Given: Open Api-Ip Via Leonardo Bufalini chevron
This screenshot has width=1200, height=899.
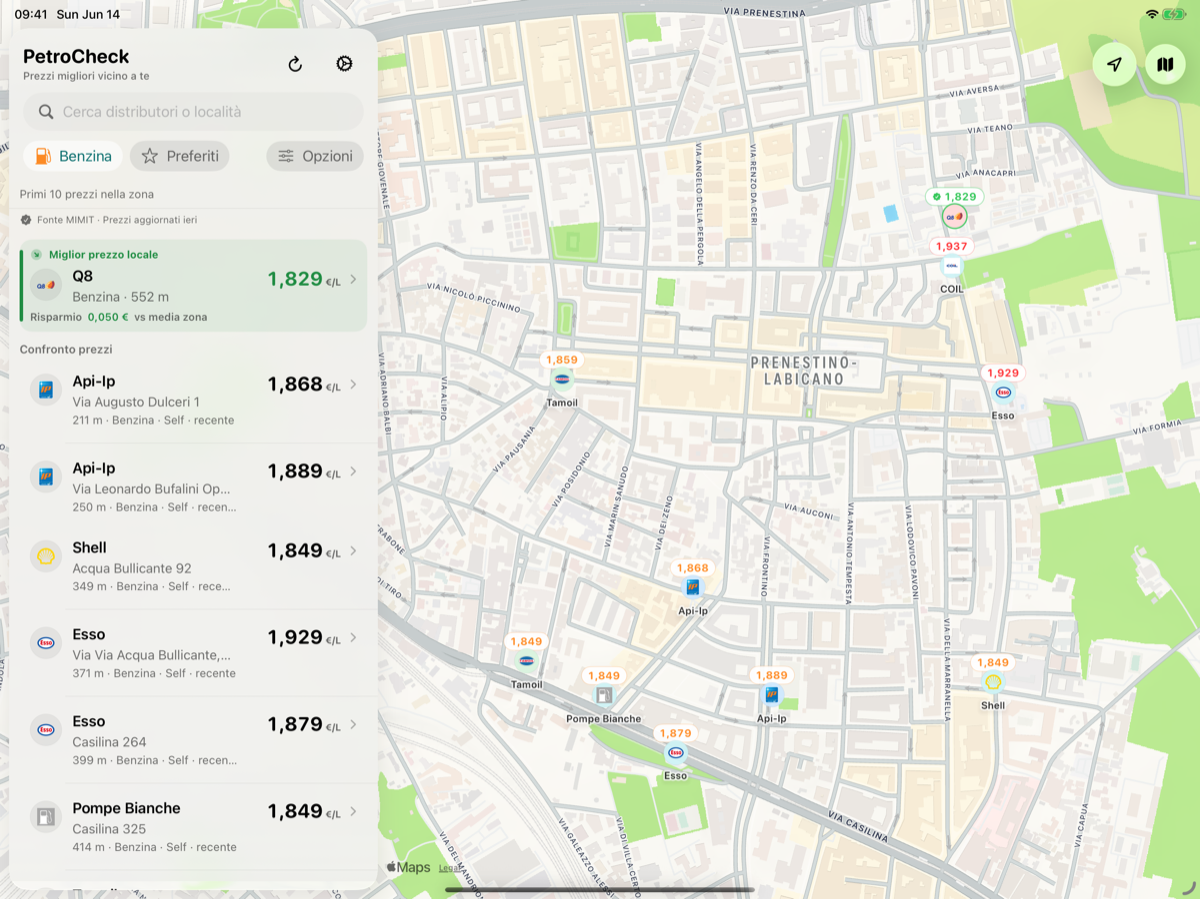Looking at the screenshot, I should pyautogui.click(x=353, y=471).
